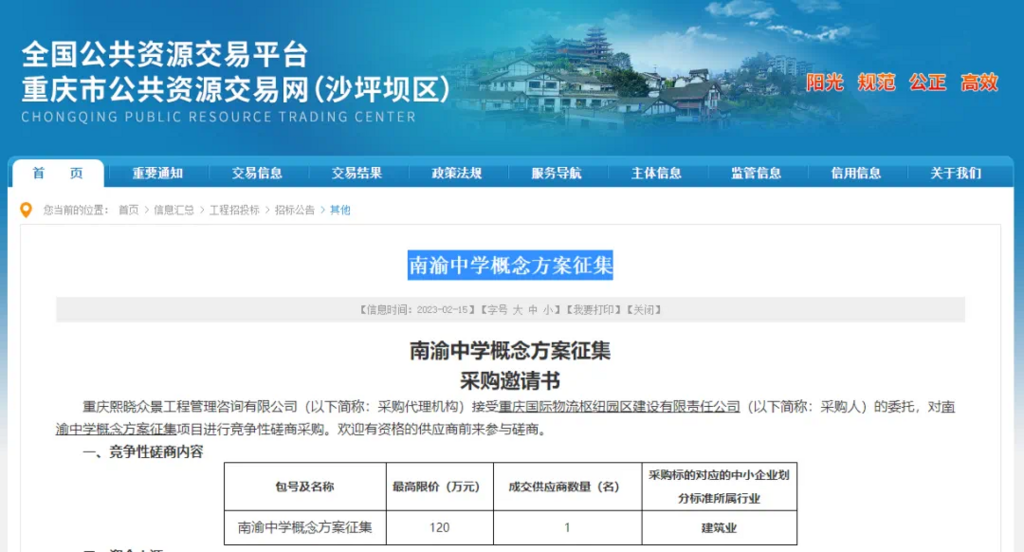Set font size to 中
Image resolution: width=1024 pixels, height=552 pixels.
tap(533, 310)
